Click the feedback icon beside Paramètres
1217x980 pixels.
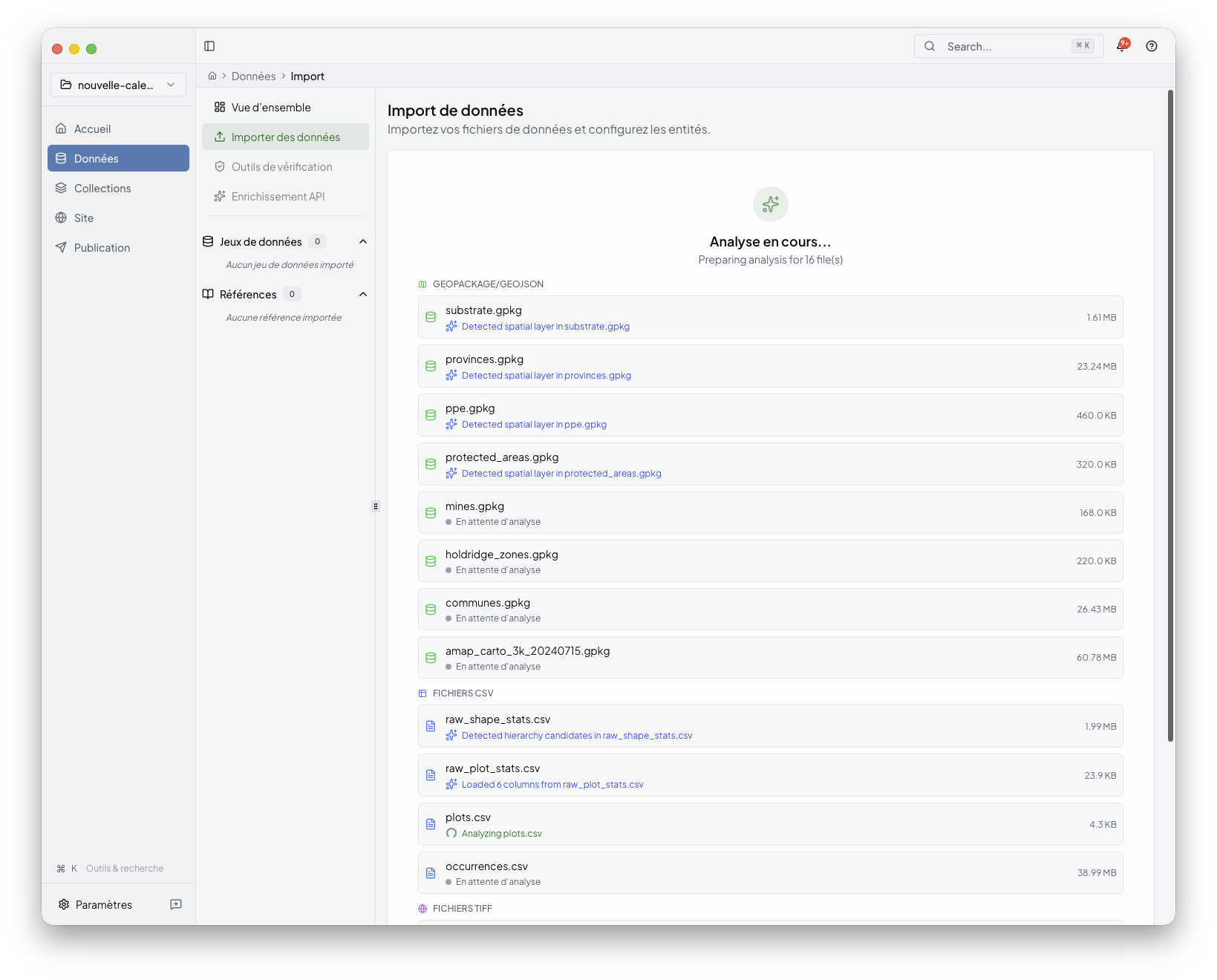point(176,904)
